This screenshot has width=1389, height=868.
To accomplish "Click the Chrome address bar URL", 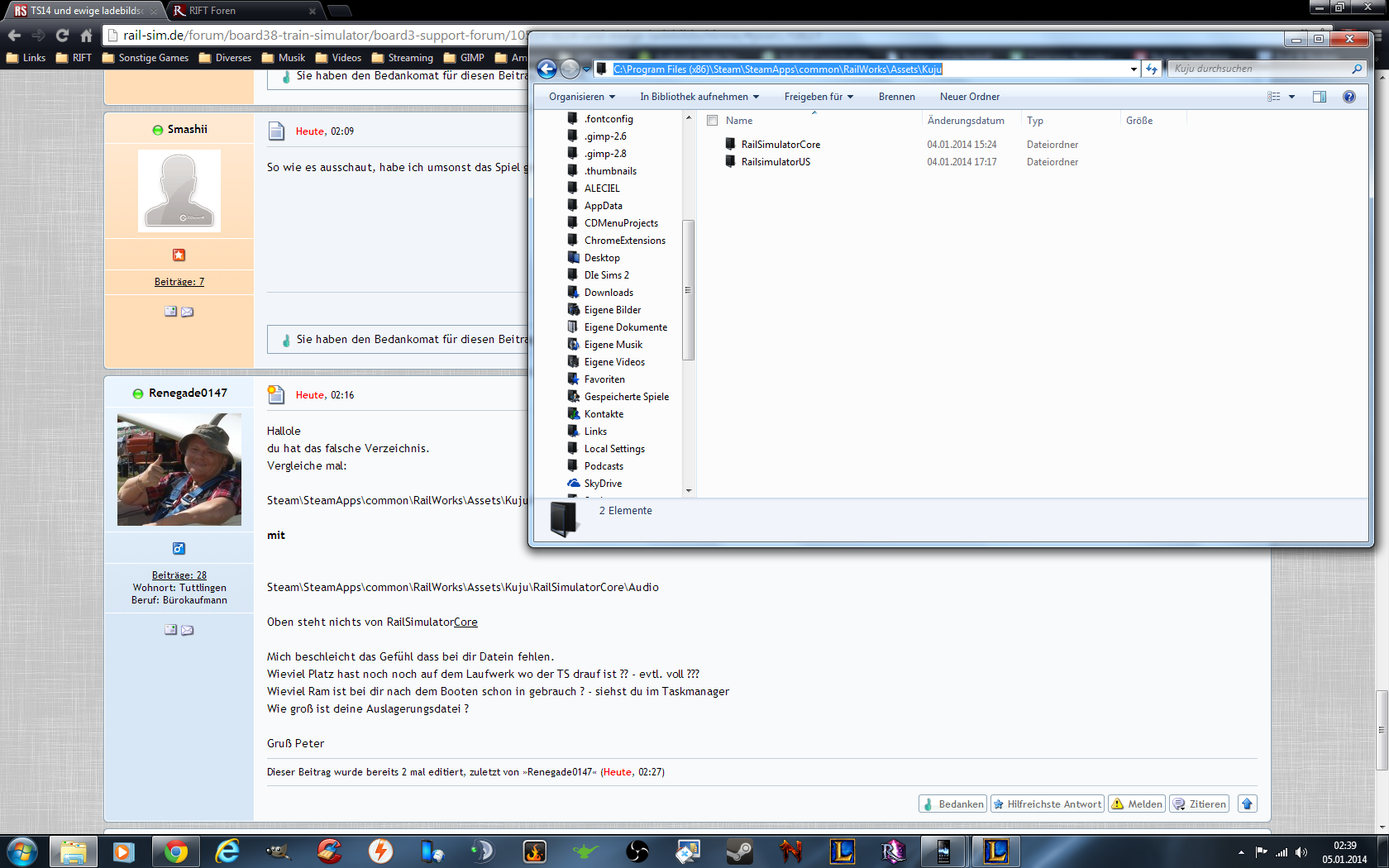I will point(324,36).
